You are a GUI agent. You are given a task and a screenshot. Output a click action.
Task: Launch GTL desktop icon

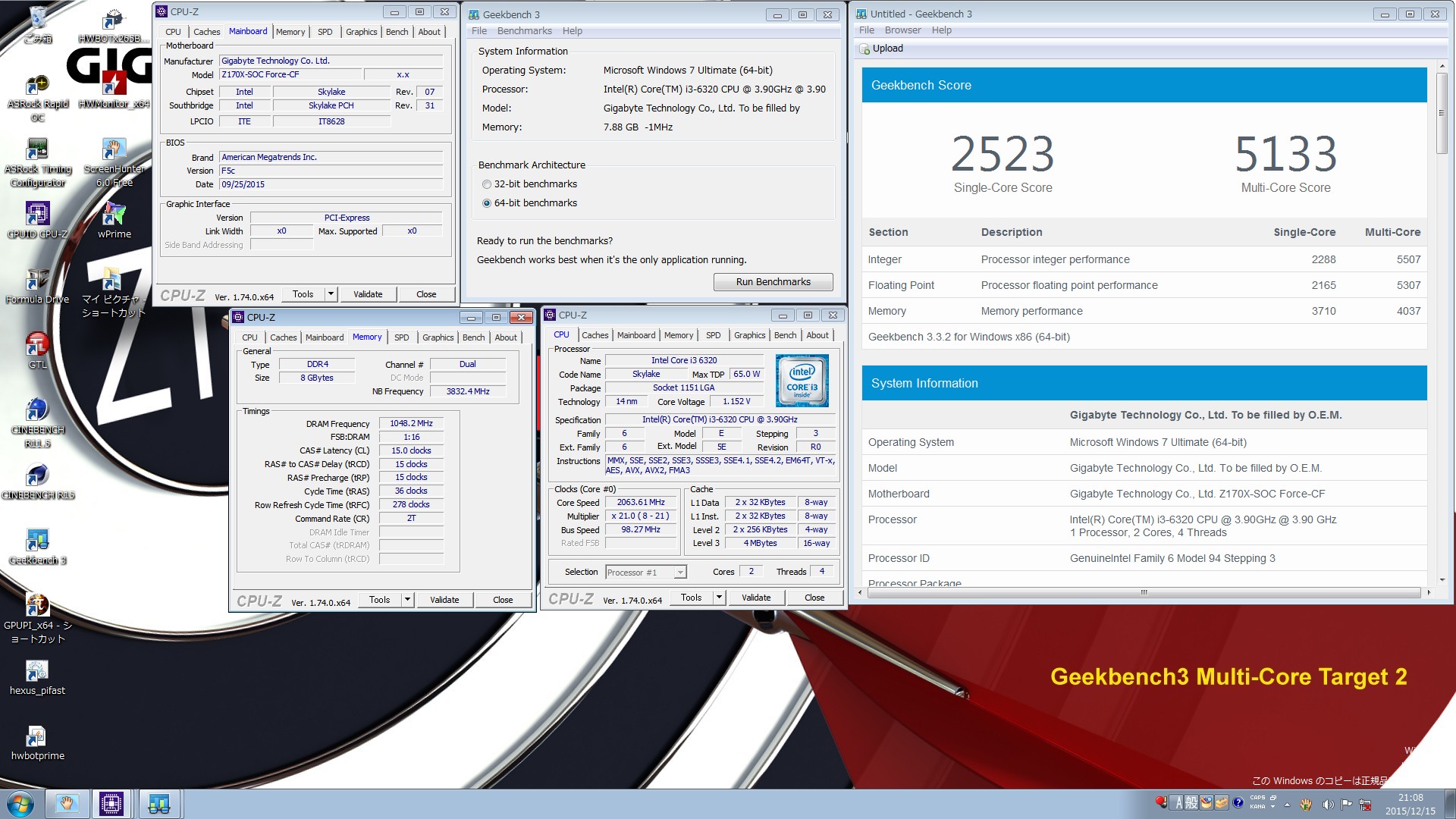coord(37,350)
